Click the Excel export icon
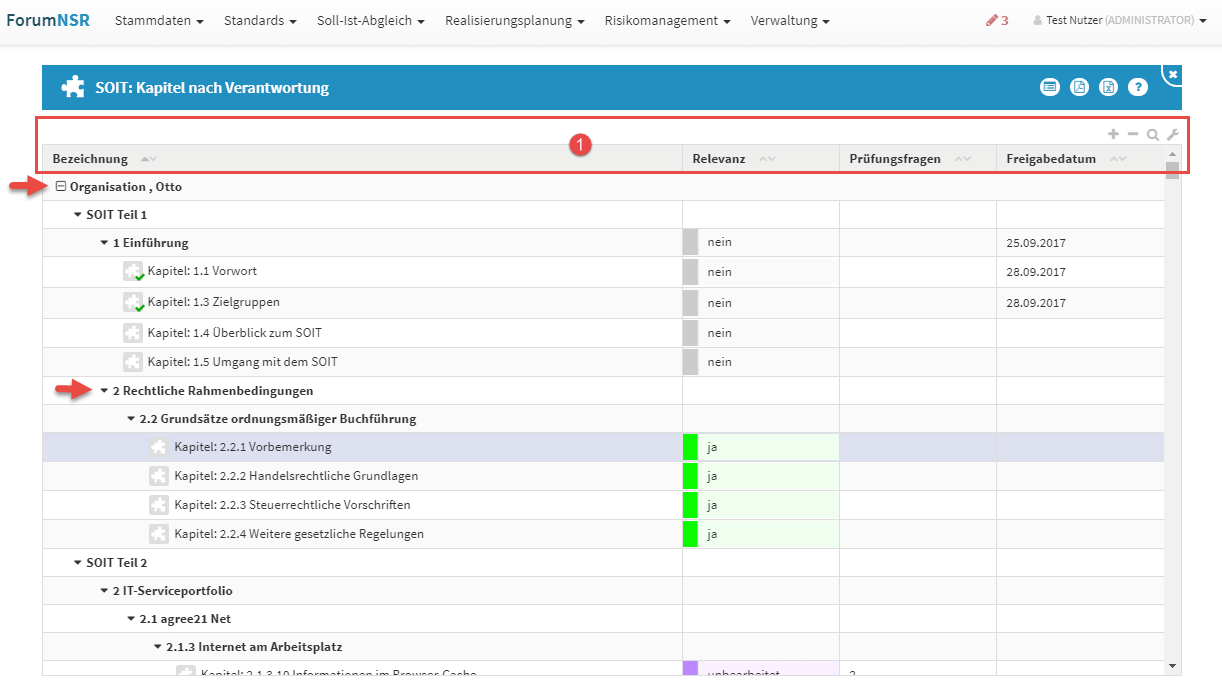This screenshot has height=693, width=1222. click(x=1108, y=87)
